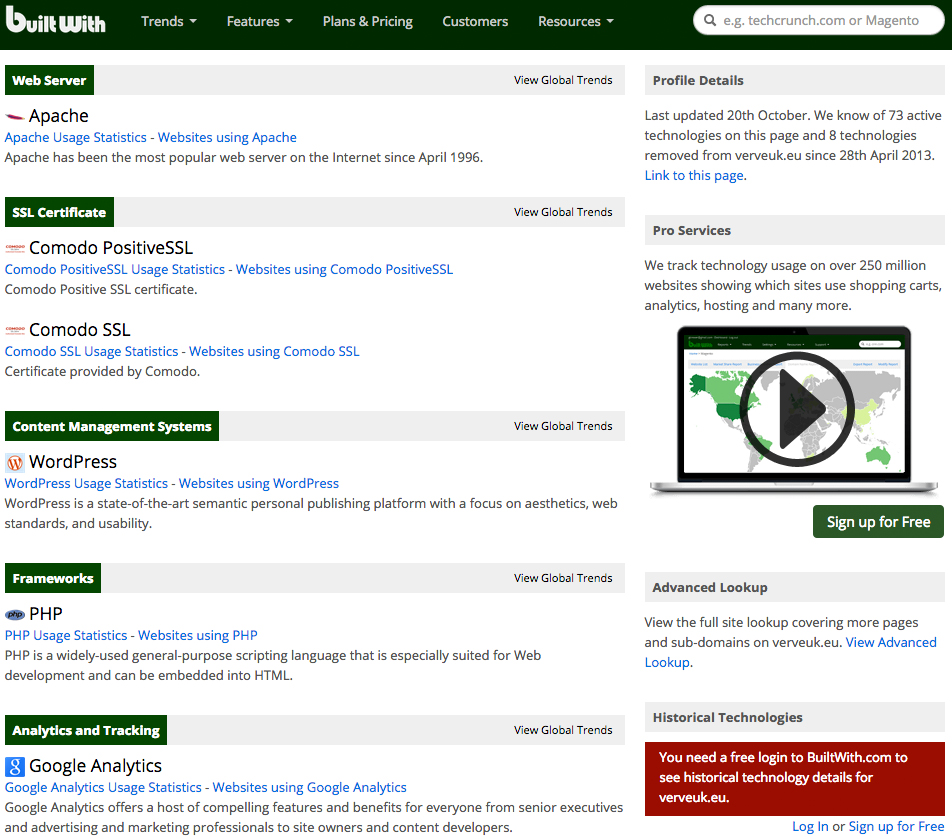Screen dimensions: 952x839
Task: Click the PHP logo icon
Action: click(15, 614)
